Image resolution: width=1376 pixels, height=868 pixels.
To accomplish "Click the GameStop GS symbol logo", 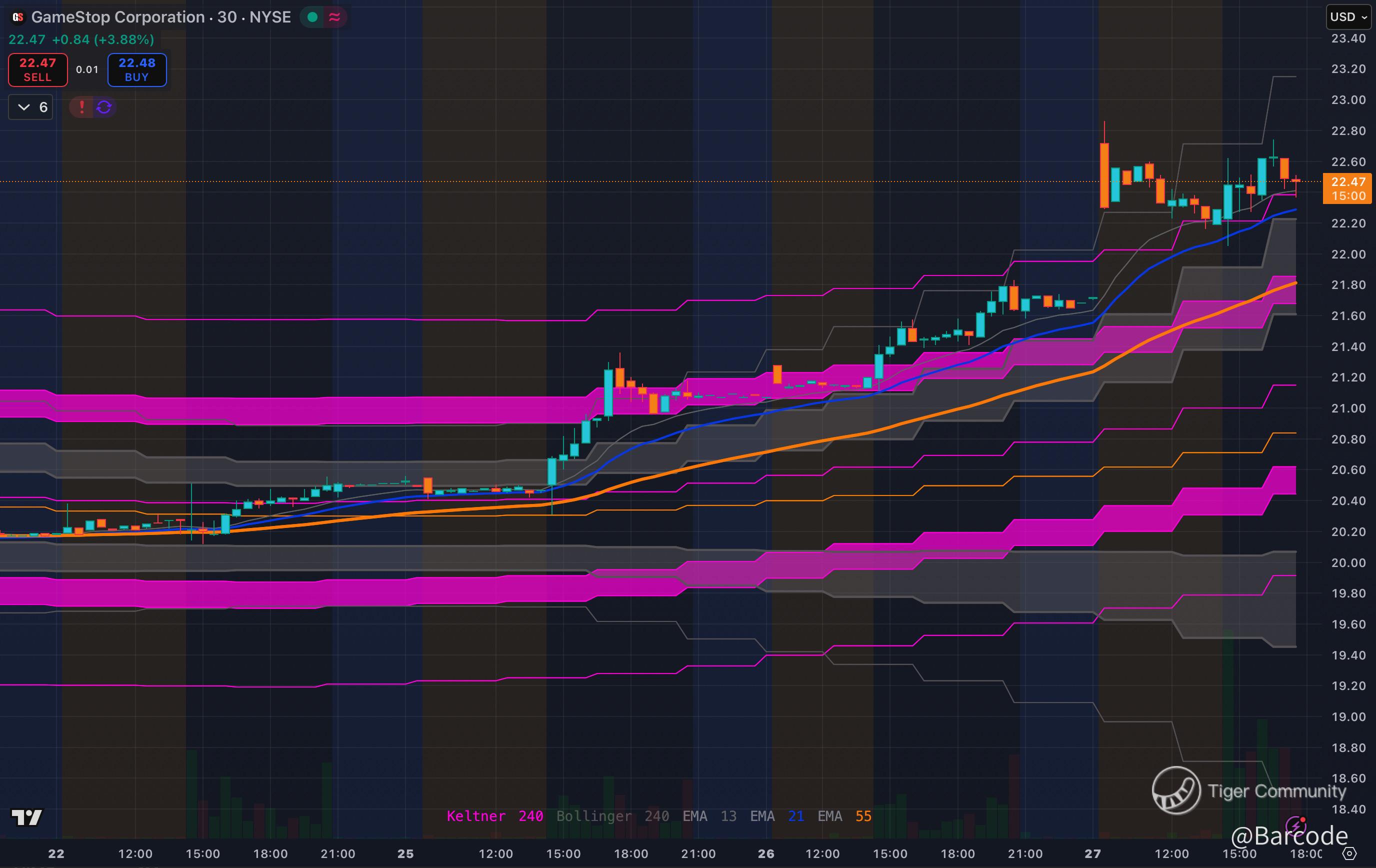I will [x=17, y=17].
